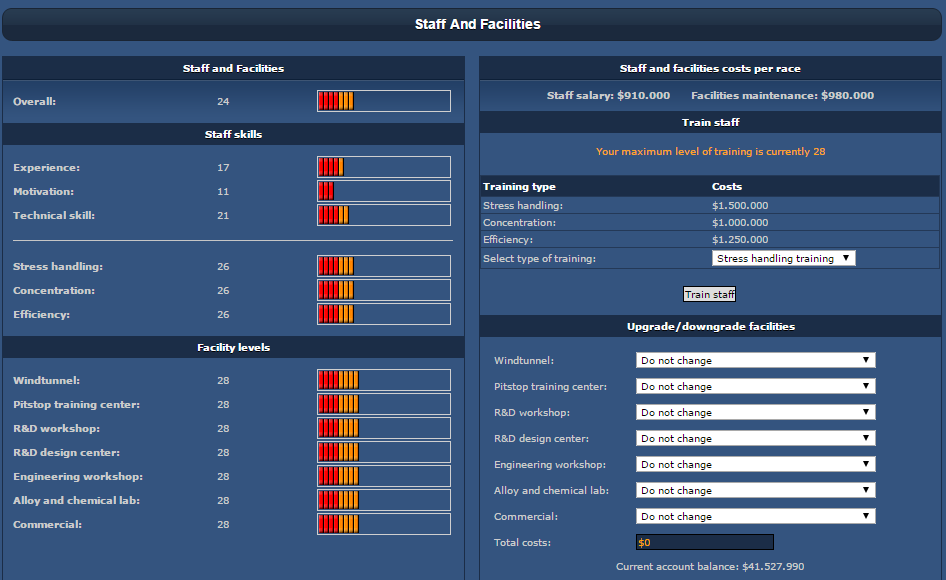This screenshot has height=580, width=946.
Task: Expand the R&D design center upgrade dropdown
Action: click(755, 438)
